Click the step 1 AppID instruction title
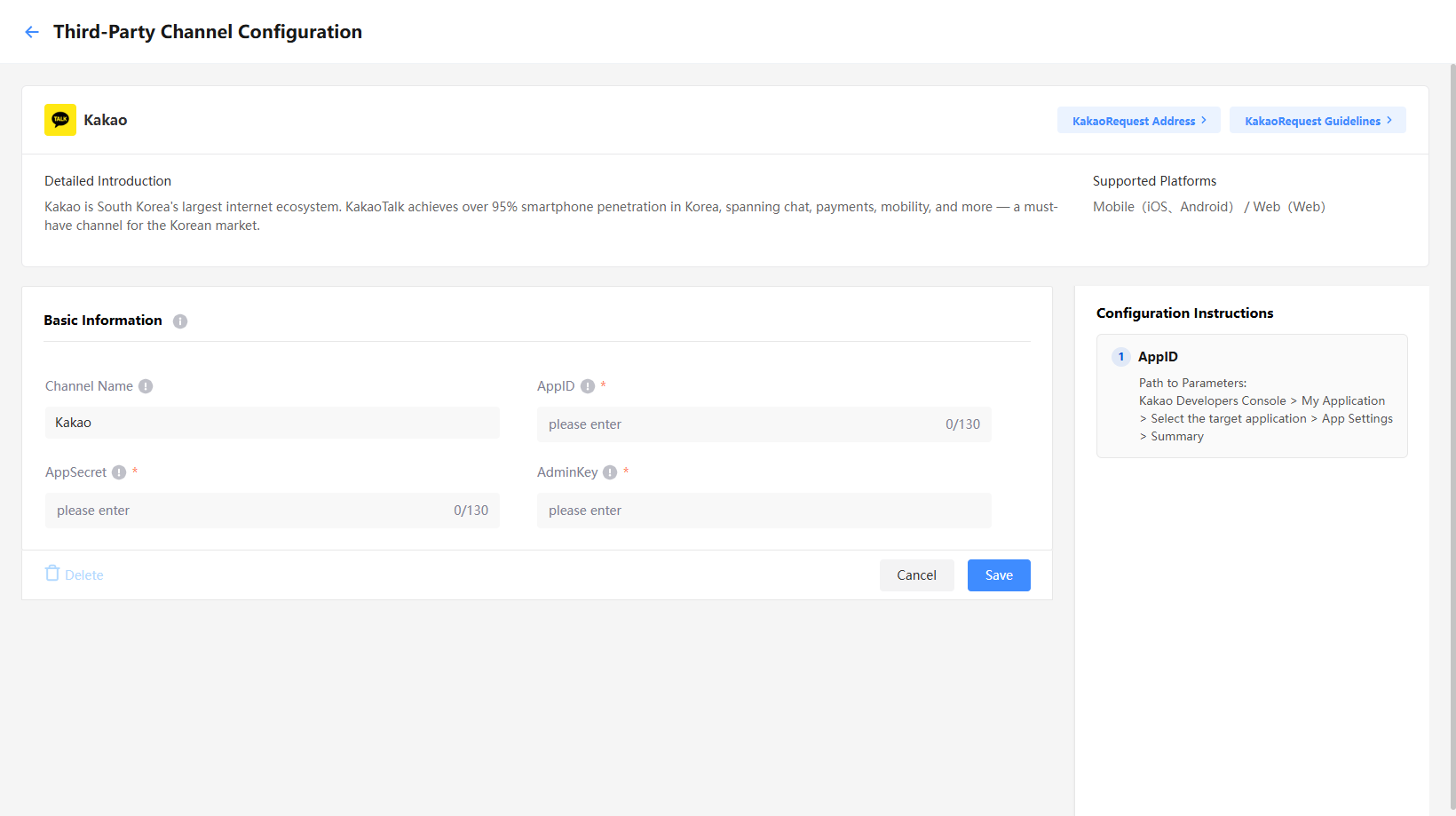Viewport: 1456px width, 816px height. pos(1158,357)
